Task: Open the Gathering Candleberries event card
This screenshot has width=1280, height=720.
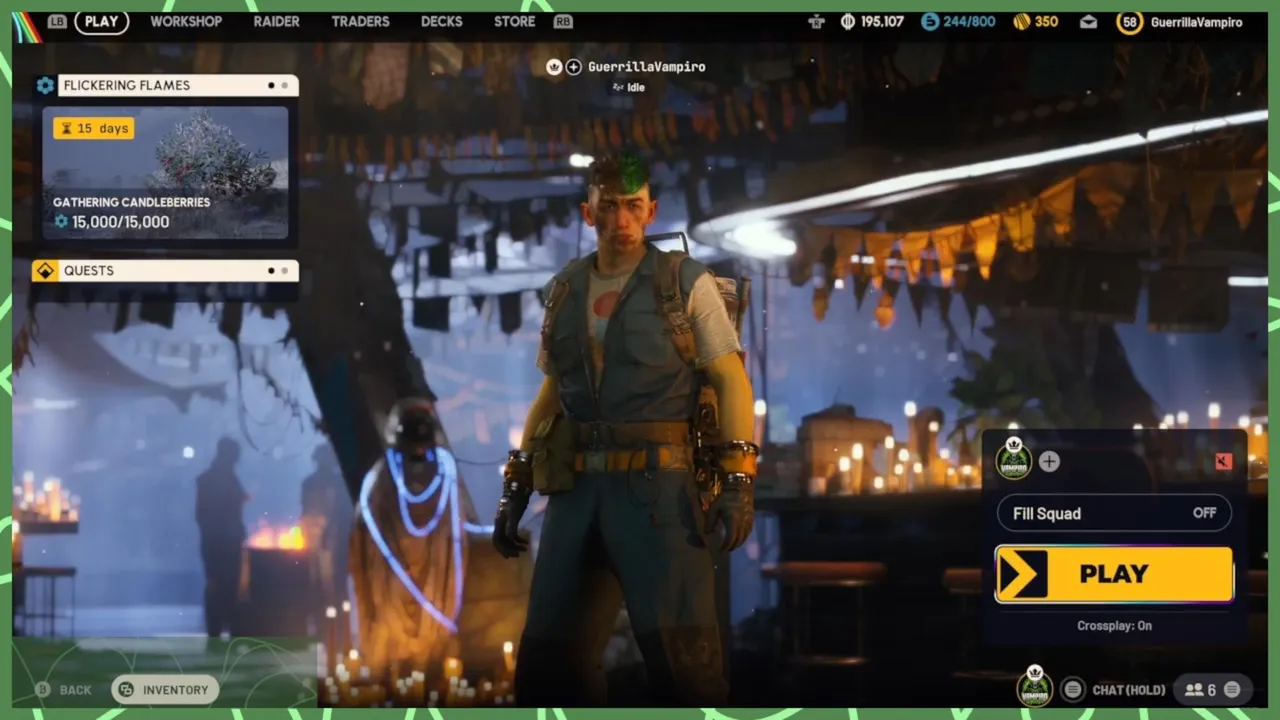Action: [x=165, y=172]
